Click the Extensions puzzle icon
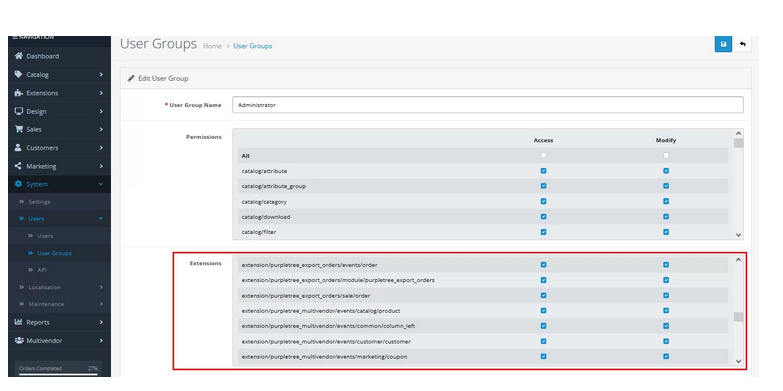 18,93
